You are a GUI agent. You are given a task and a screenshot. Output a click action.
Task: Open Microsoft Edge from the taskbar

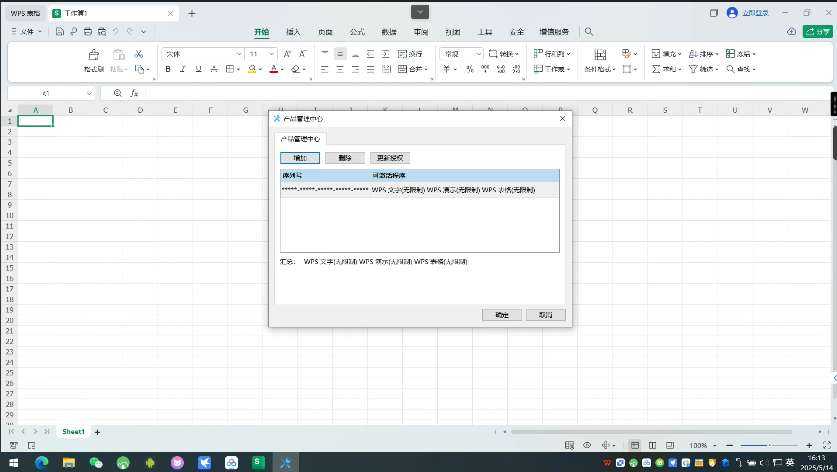42,463
